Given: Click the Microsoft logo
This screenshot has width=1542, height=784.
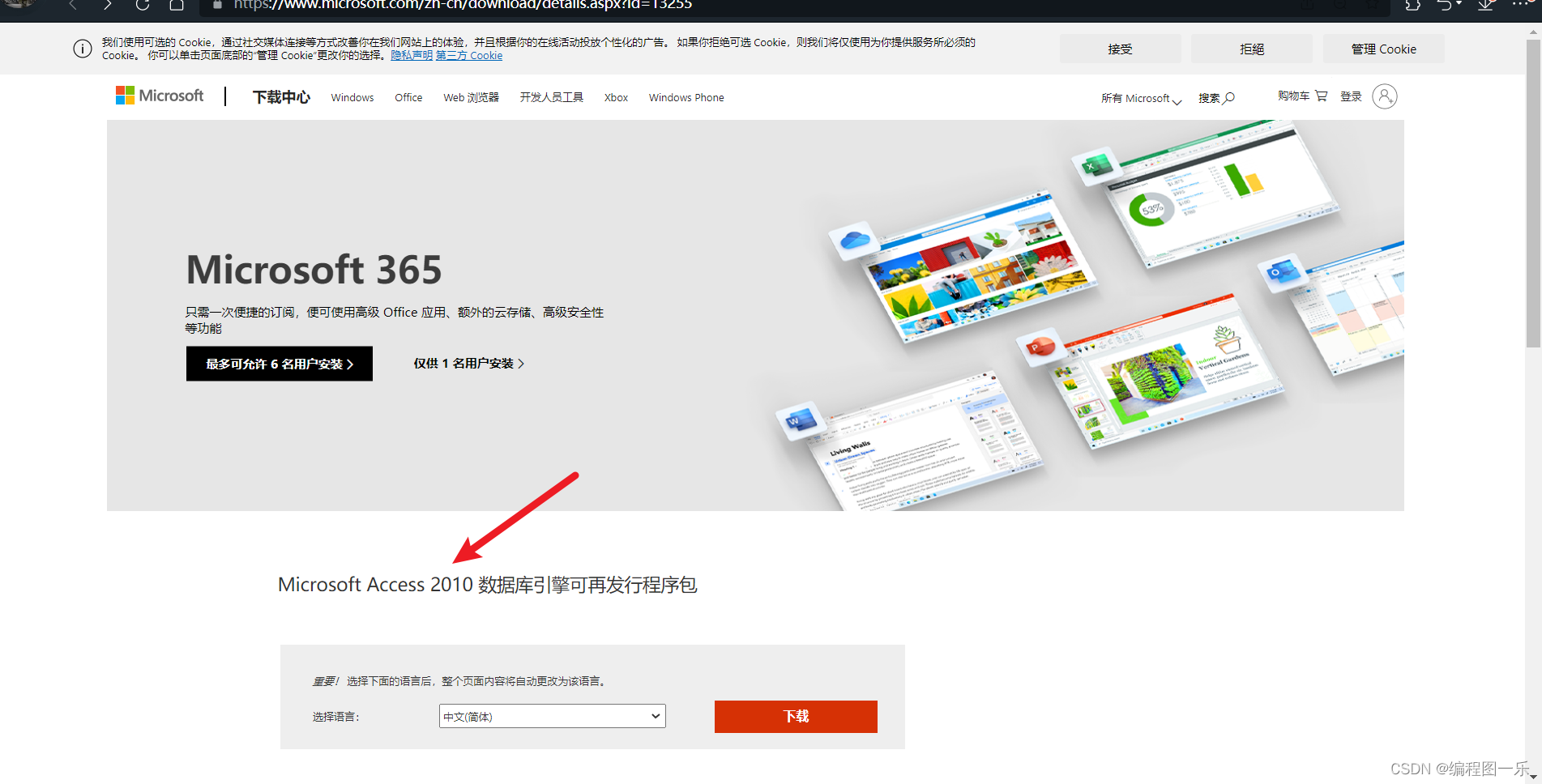Looking at the screenshot, I should coord(160,96).
